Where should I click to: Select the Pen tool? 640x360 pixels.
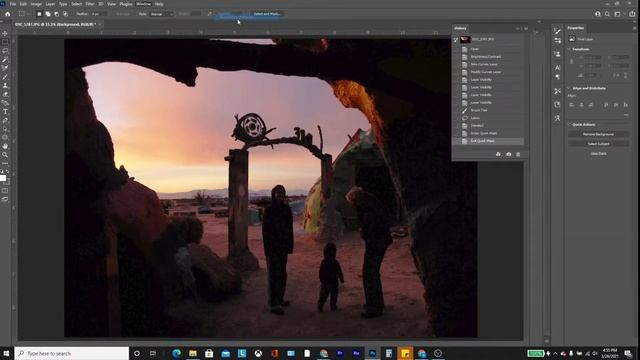tap(5, 120)
